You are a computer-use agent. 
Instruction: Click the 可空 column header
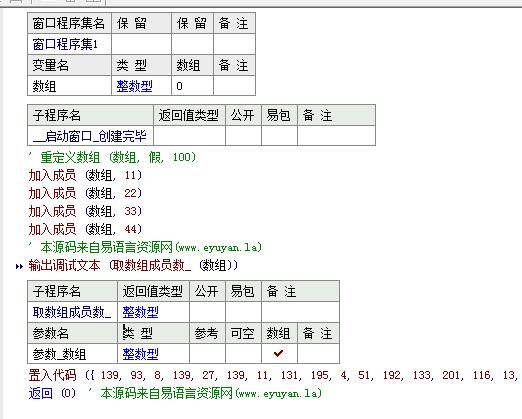pos(243,333)
